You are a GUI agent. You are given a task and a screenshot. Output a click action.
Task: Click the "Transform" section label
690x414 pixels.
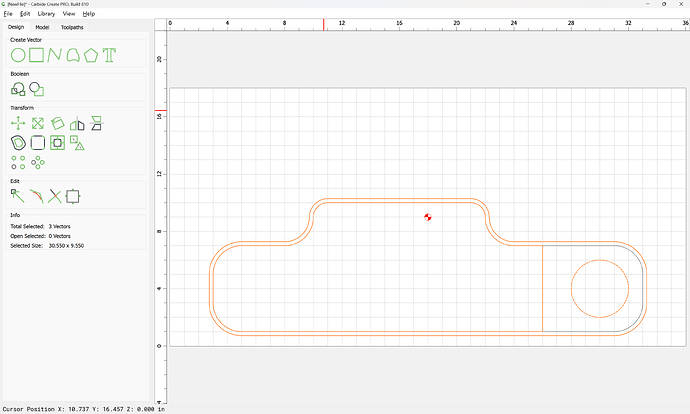point(22,108)
